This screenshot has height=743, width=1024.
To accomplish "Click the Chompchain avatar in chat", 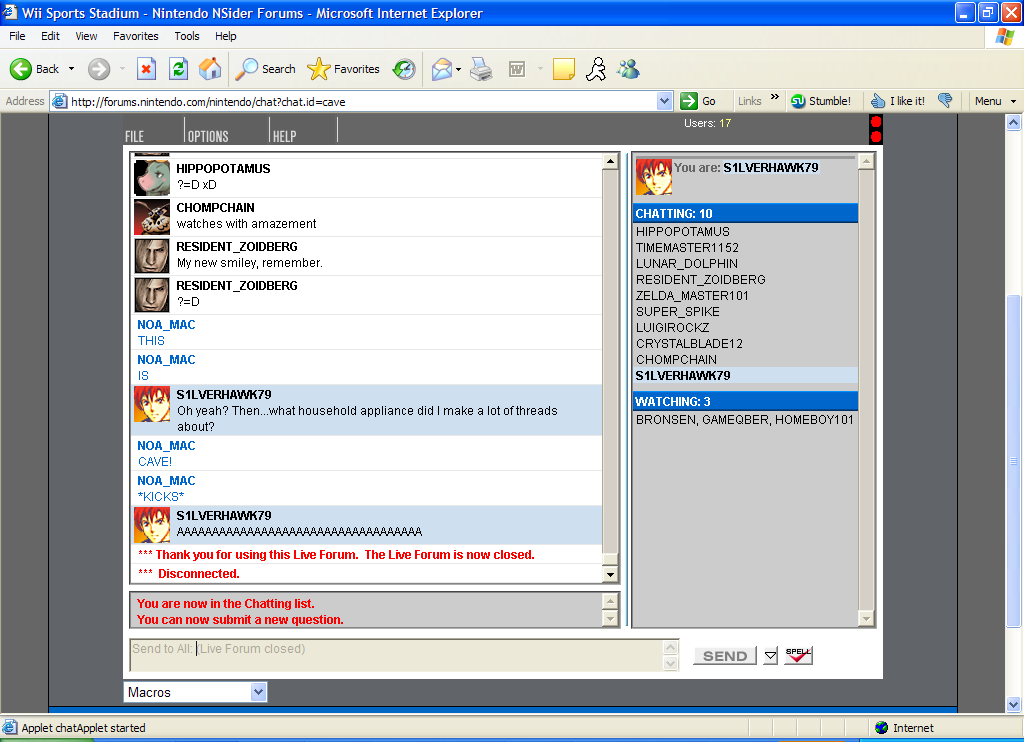I will click(152, 217).
